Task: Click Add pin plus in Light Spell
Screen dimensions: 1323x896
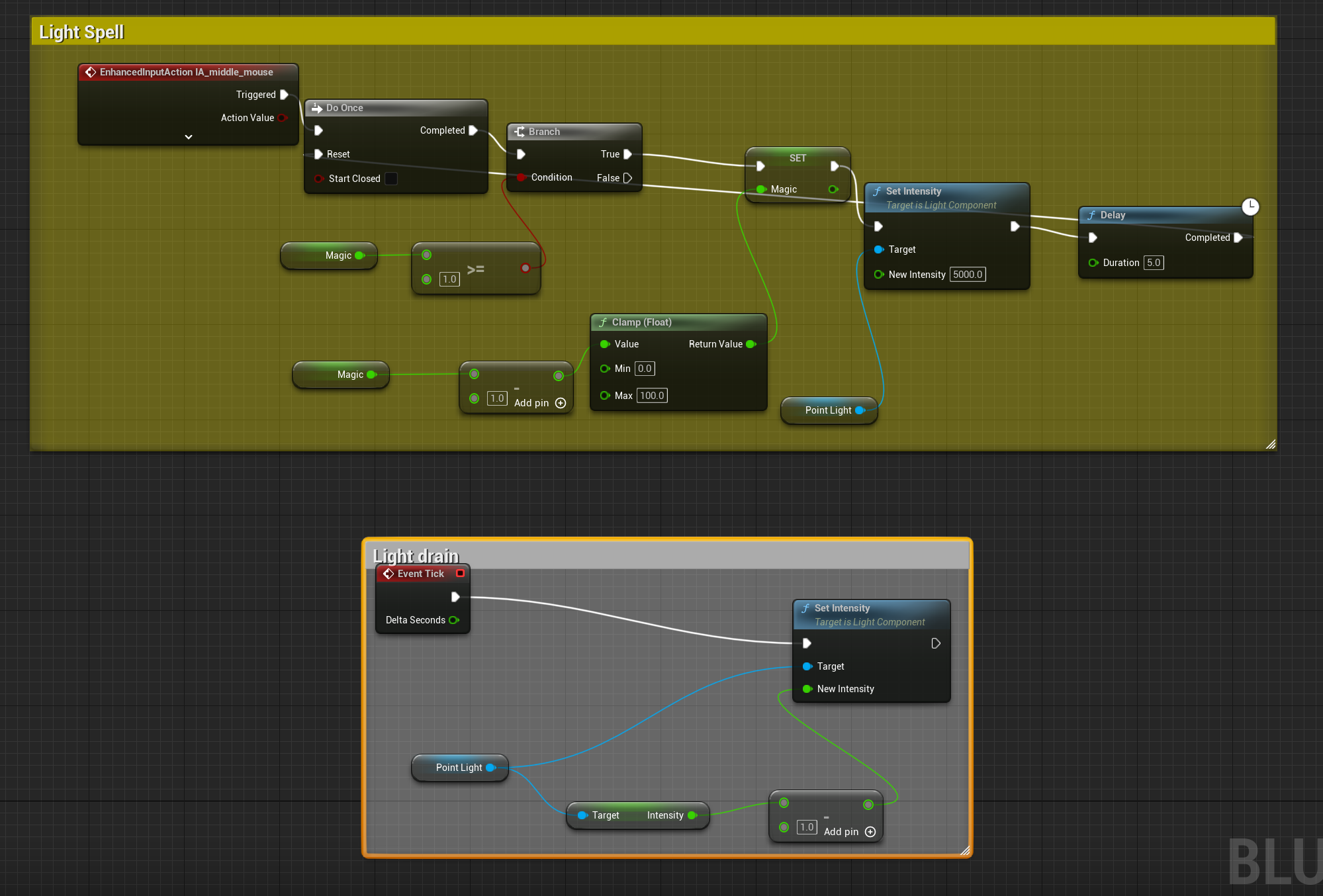Action: [x=561, y=403]
